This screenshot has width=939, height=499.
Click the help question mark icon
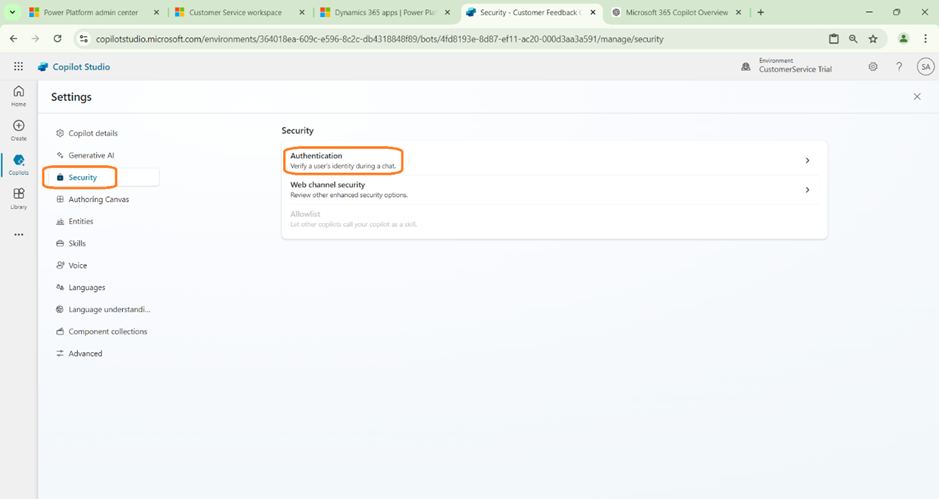pos(899,67)
